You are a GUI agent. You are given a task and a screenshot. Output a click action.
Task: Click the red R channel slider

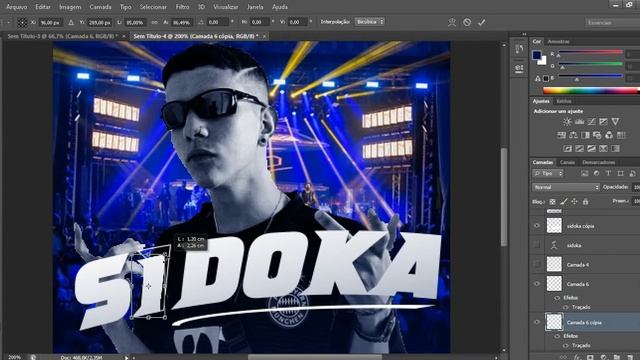click(x=590, y=52)
